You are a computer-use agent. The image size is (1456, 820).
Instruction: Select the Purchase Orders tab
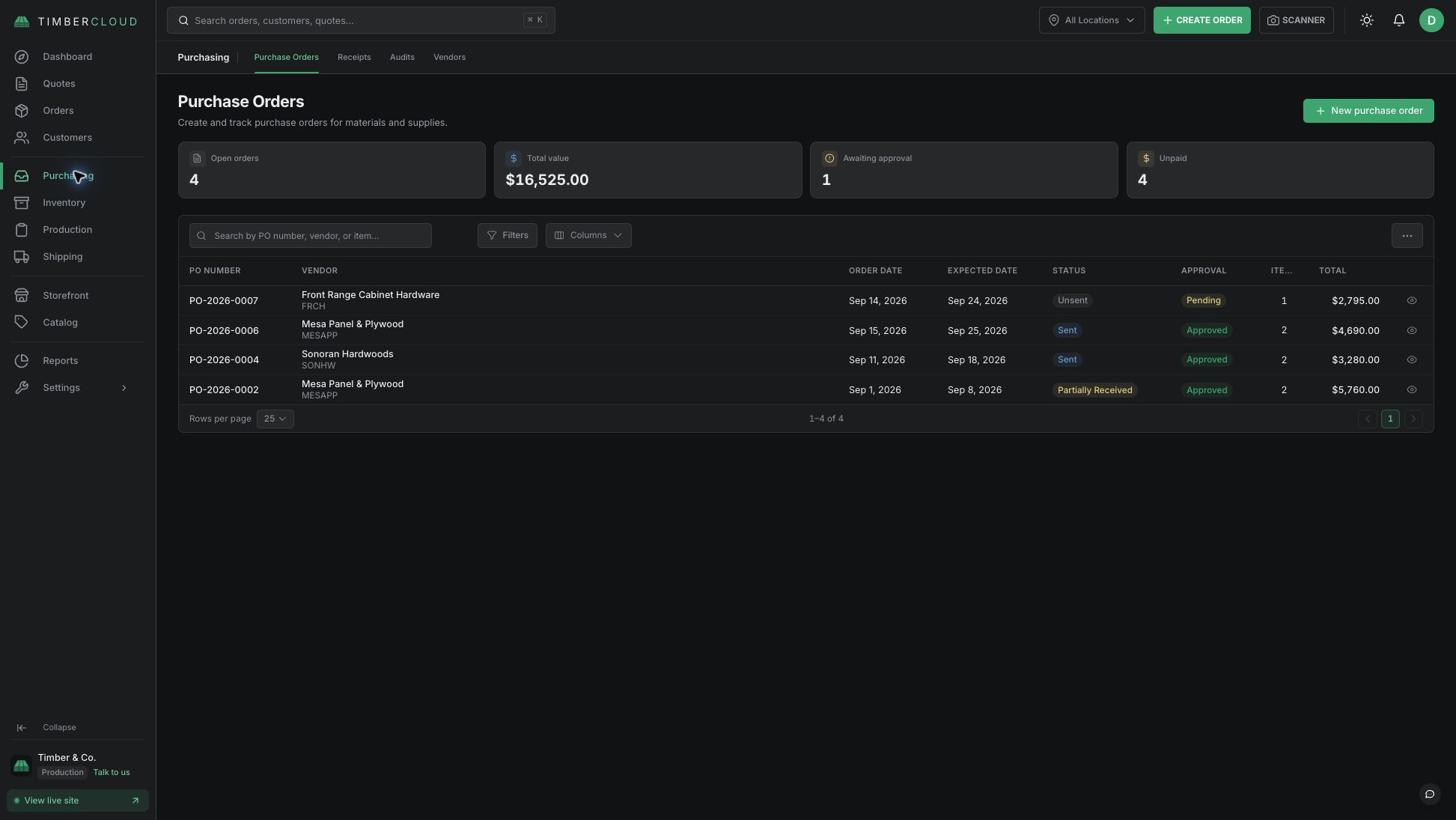[286, 58]
